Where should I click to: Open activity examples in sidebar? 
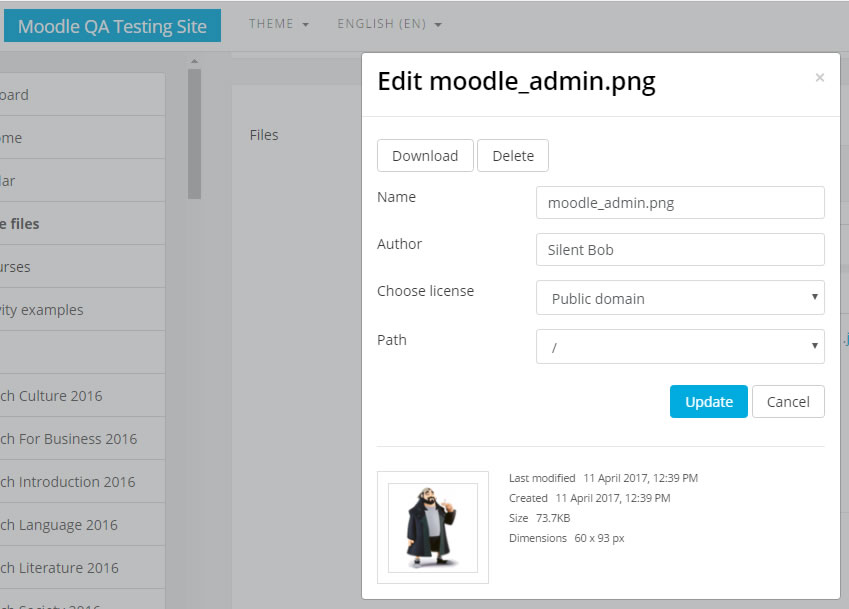click(x=82, y=310)
